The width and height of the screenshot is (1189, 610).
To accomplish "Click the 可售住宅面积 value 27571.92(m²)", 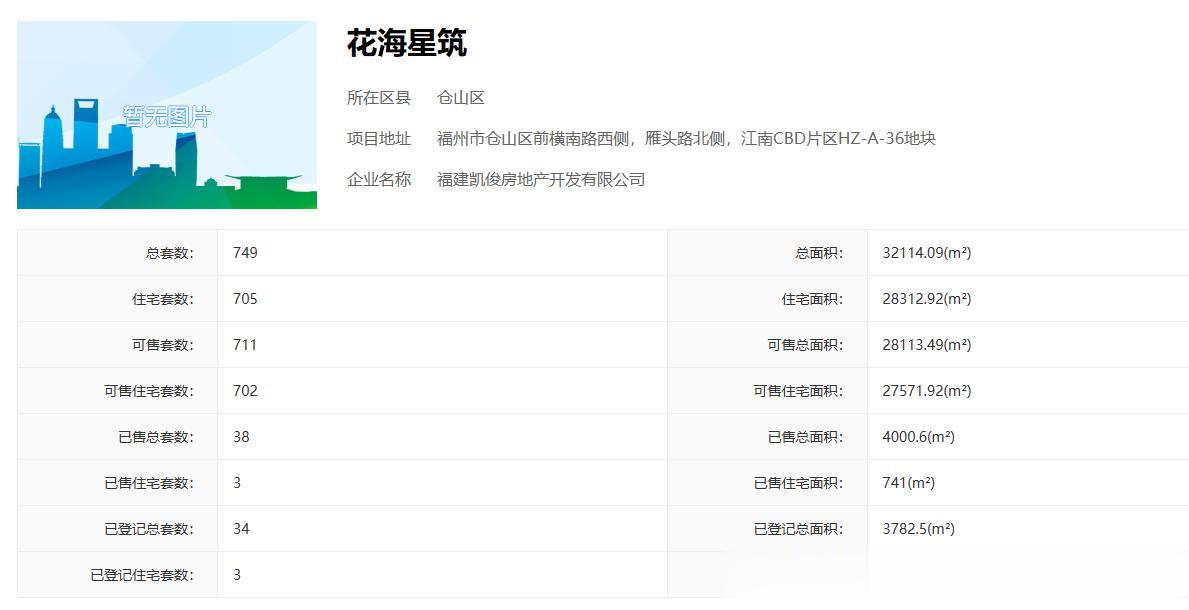I will [927, 391].
